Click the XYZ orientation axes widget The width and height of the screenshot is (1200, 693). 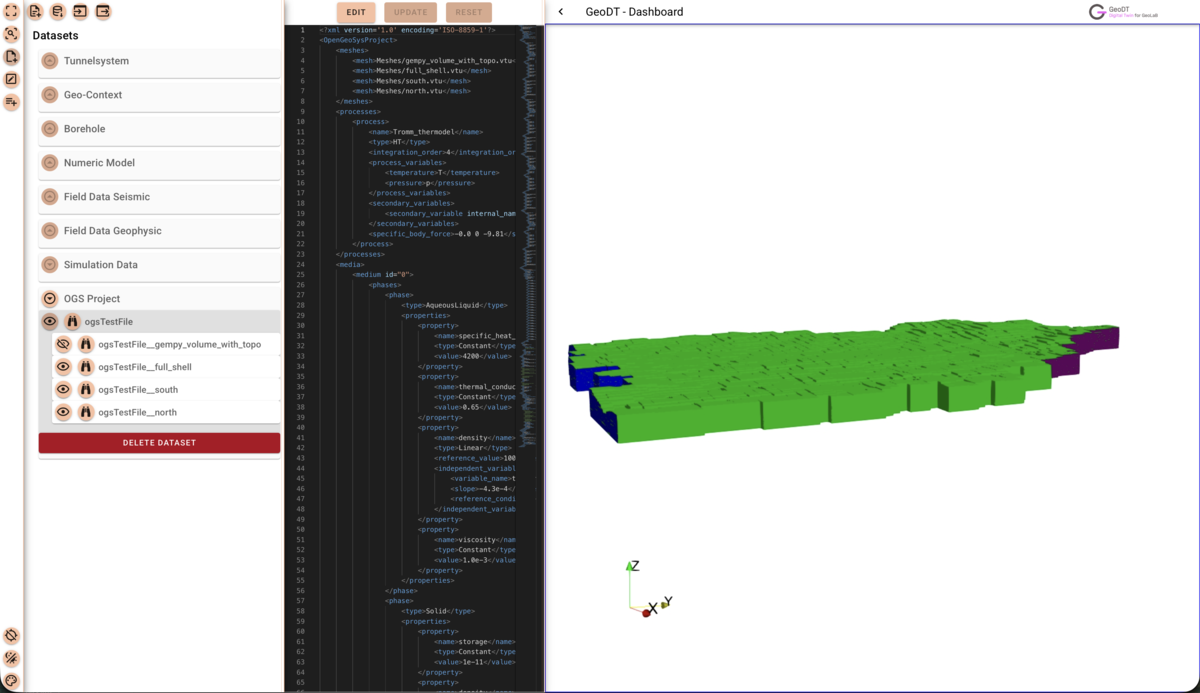click(x=648, y=589)
